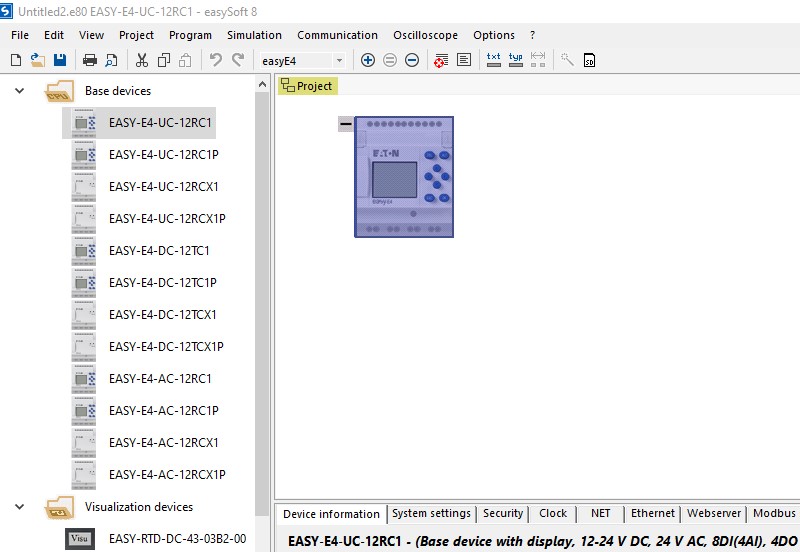The height and width of the screenshot is (552, 800).
Task: Switch to the Security tab
Action: [x=503, y=513]
